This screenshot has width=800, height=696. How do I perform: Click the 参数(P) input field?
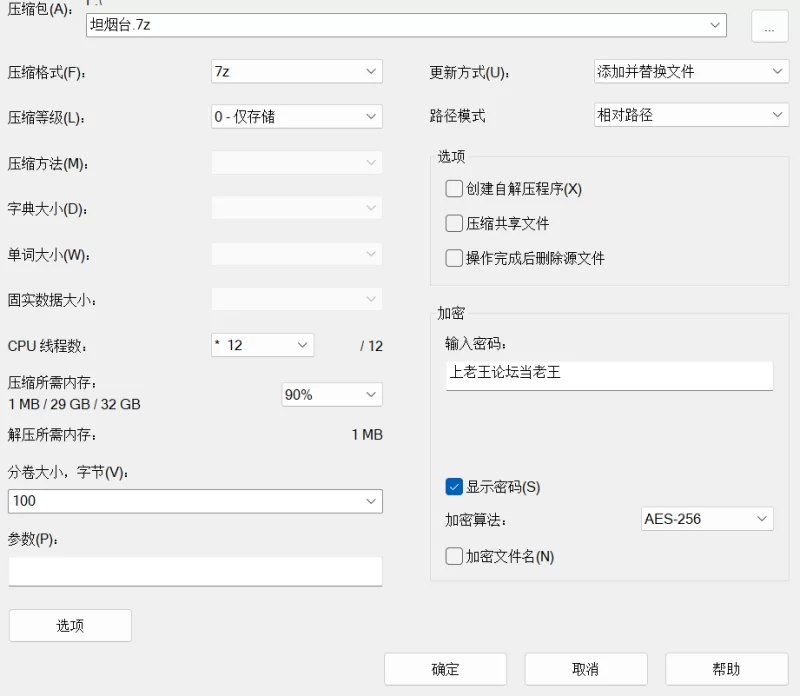(x=195, y=571)
